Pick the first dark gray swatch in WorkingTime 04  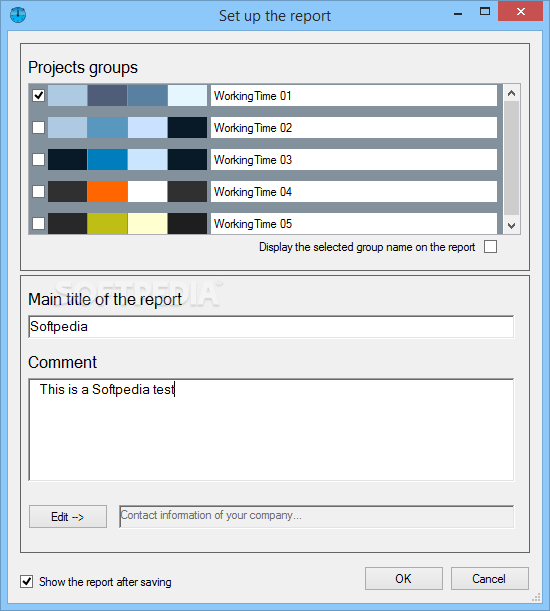pyautogui.click(x=67, y=191)
